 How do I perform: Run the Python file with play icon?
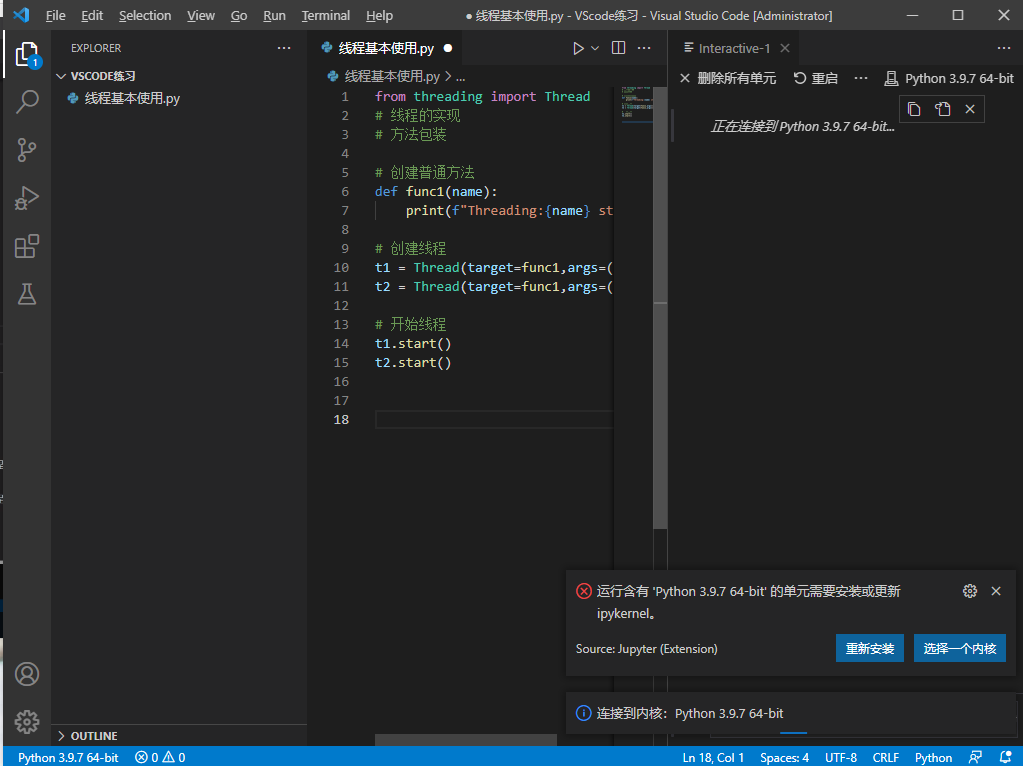pos(578,48)
